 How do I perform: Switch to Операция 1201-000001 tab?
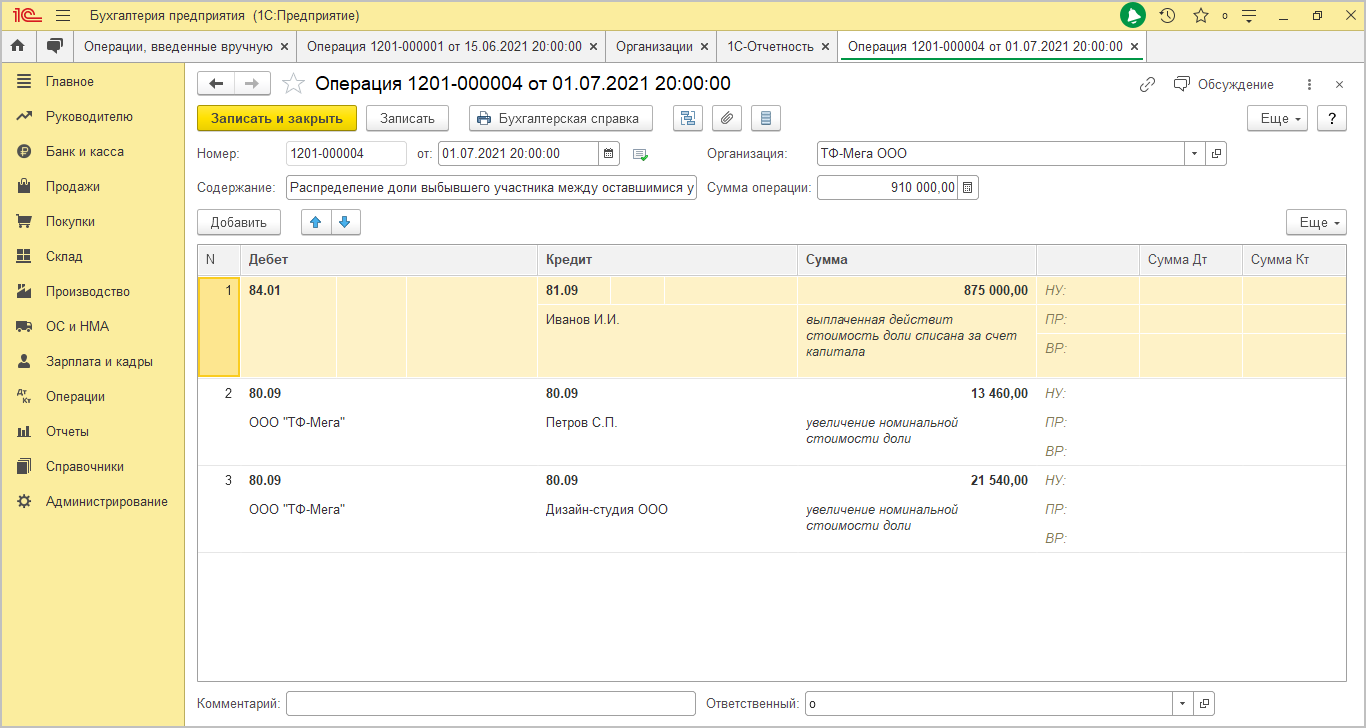point(444,46)
